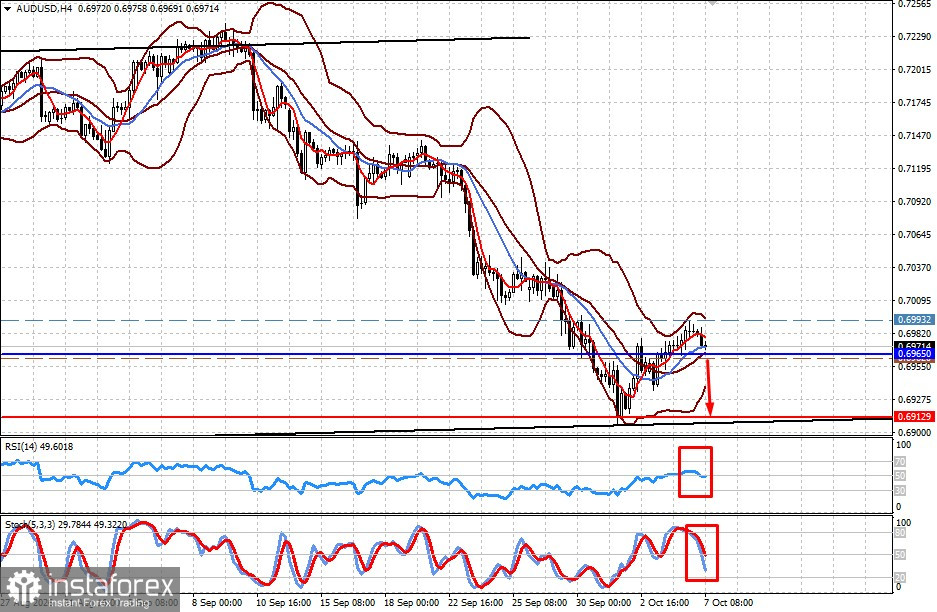Click the 15 Sep 08:00 time label
The width and height of the screenshot is (937, 612).
click(x=348, y=602)
